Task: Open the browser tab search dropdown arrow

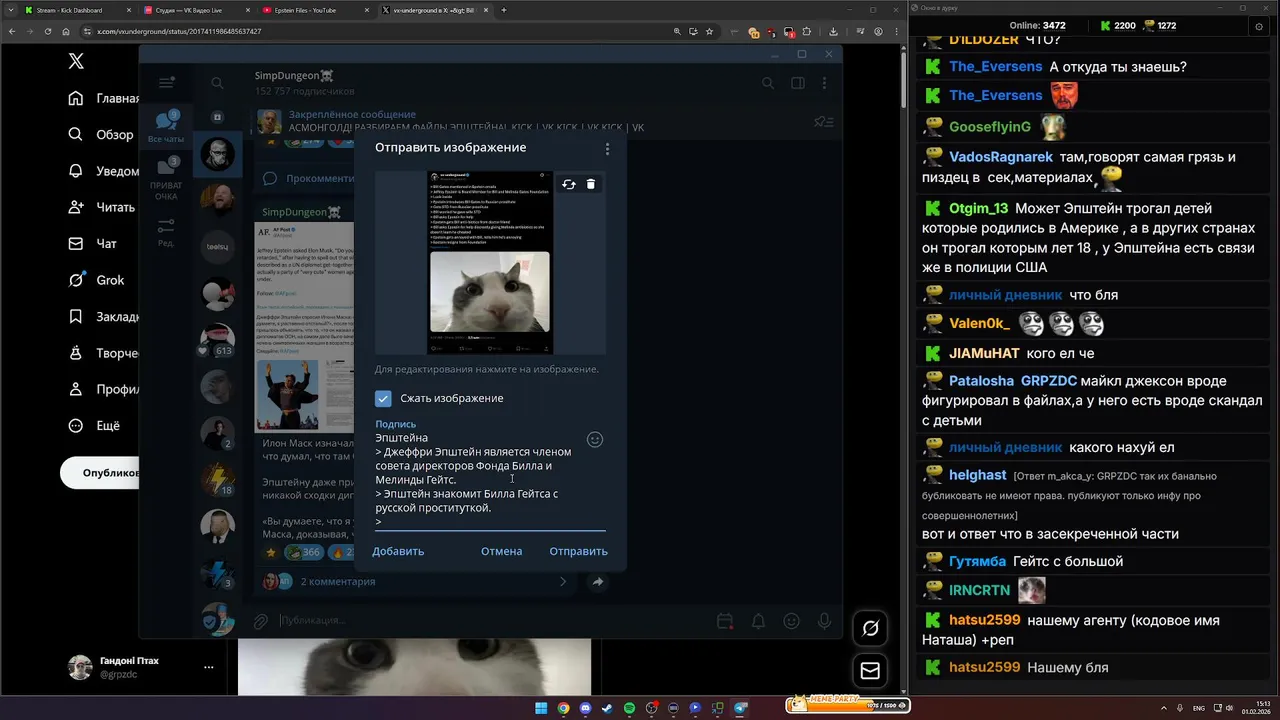Action: [x=9, y=10]
